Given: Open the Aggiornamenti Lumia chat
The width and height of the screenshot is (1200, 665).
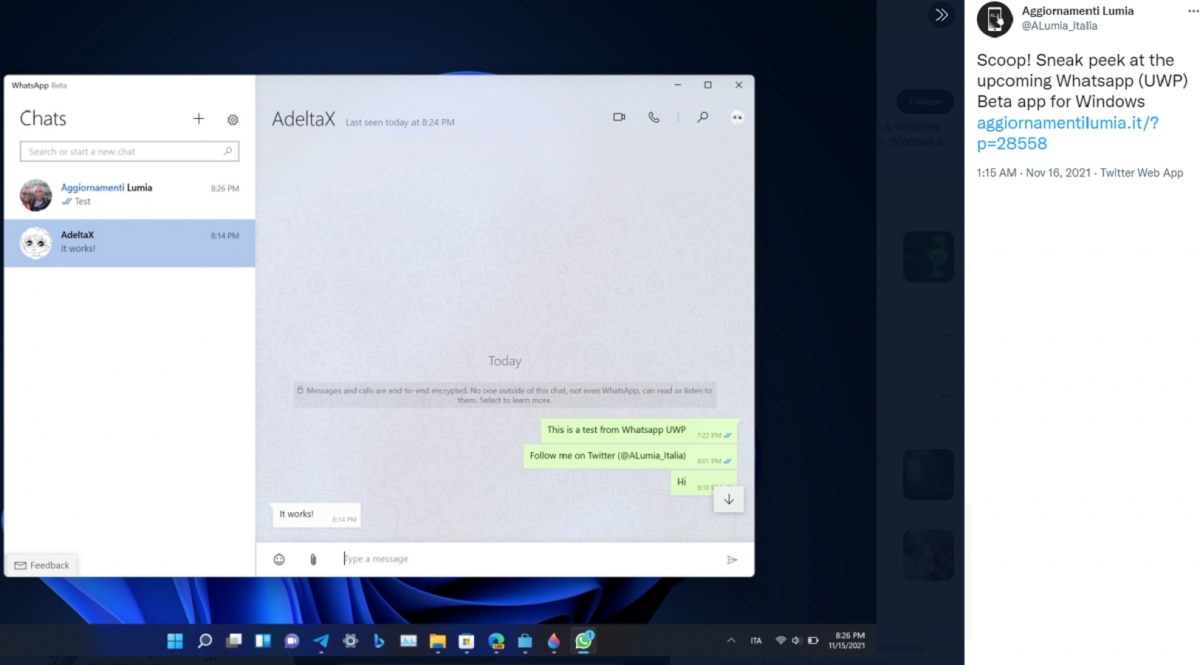Looking at the screenshot, I should click(x=130, y=195).
